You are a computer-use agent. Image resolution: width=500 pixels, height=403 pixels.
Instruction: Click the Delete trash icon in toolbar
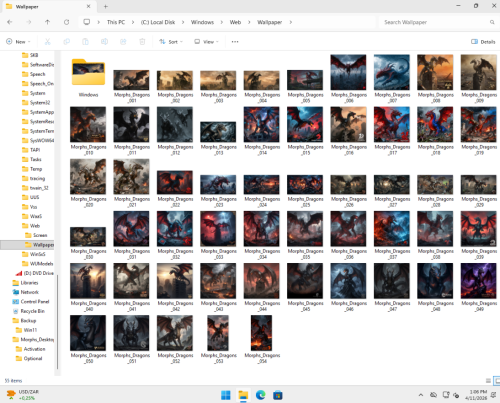coord(142,42)
